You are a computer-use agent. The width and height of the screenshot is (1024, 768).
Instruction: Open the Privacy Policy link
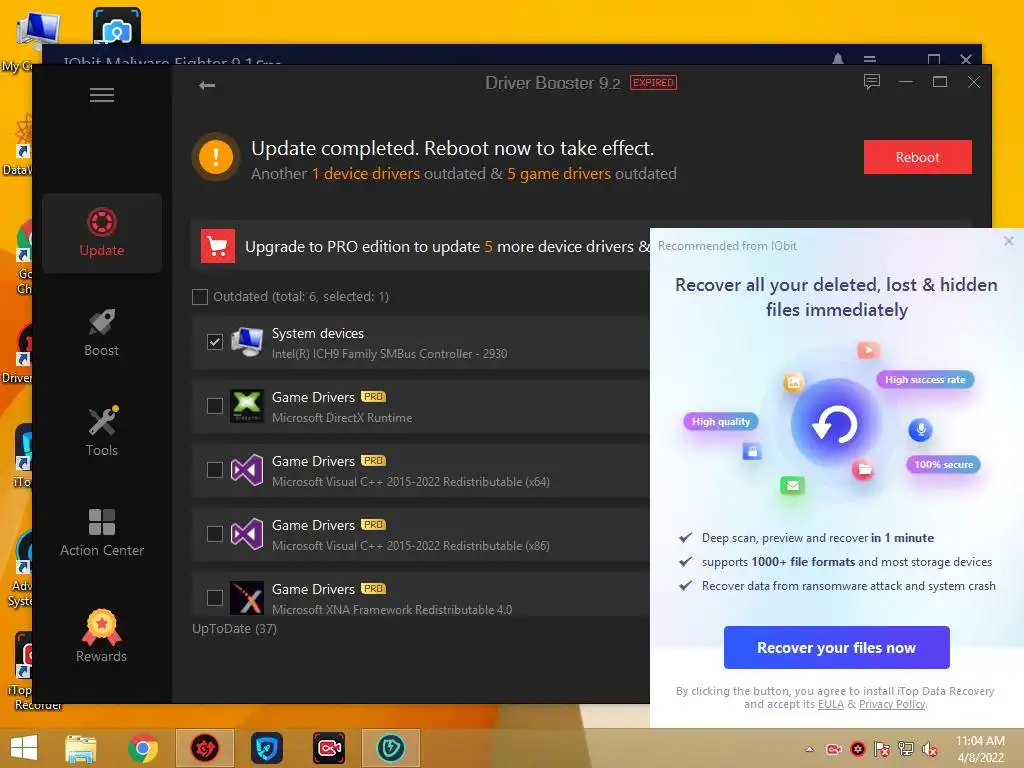point(892,704)
